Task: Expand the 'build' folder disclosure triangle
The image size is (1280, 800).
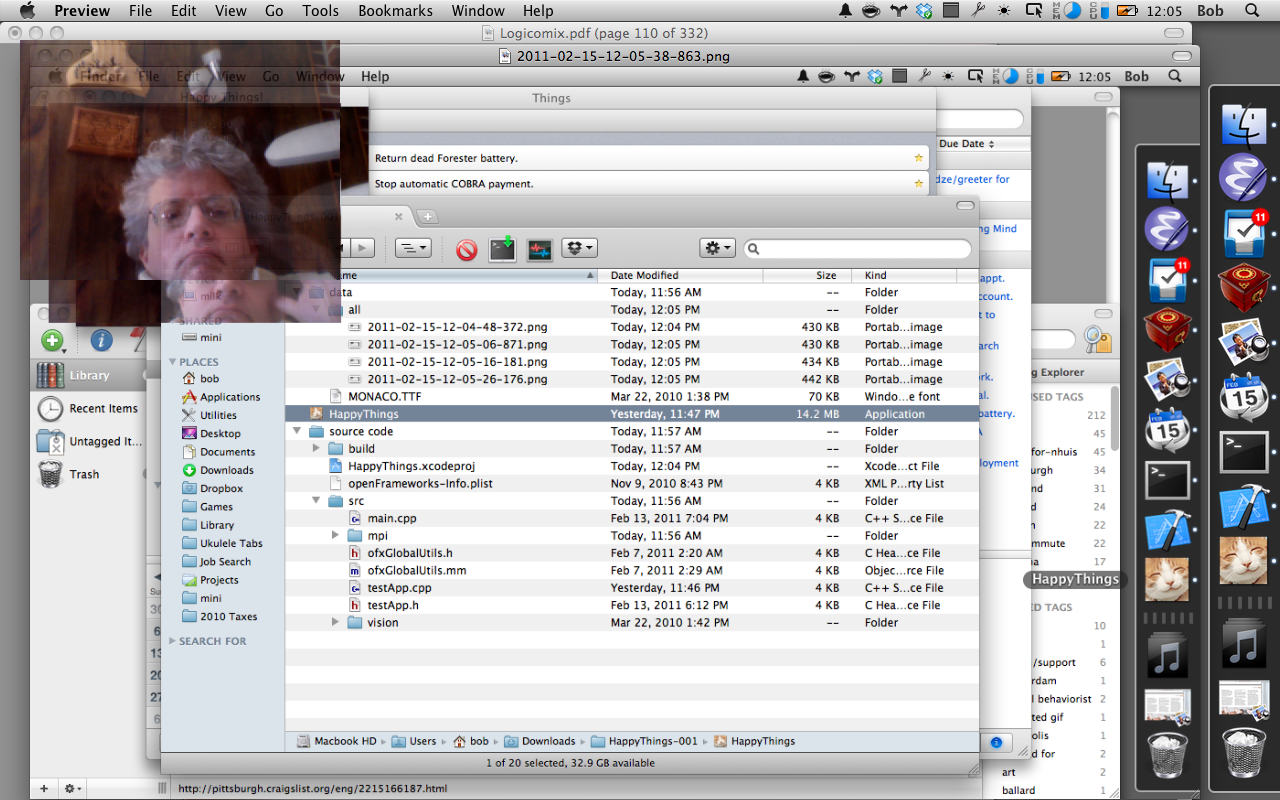Action: (x=316, y=449)
